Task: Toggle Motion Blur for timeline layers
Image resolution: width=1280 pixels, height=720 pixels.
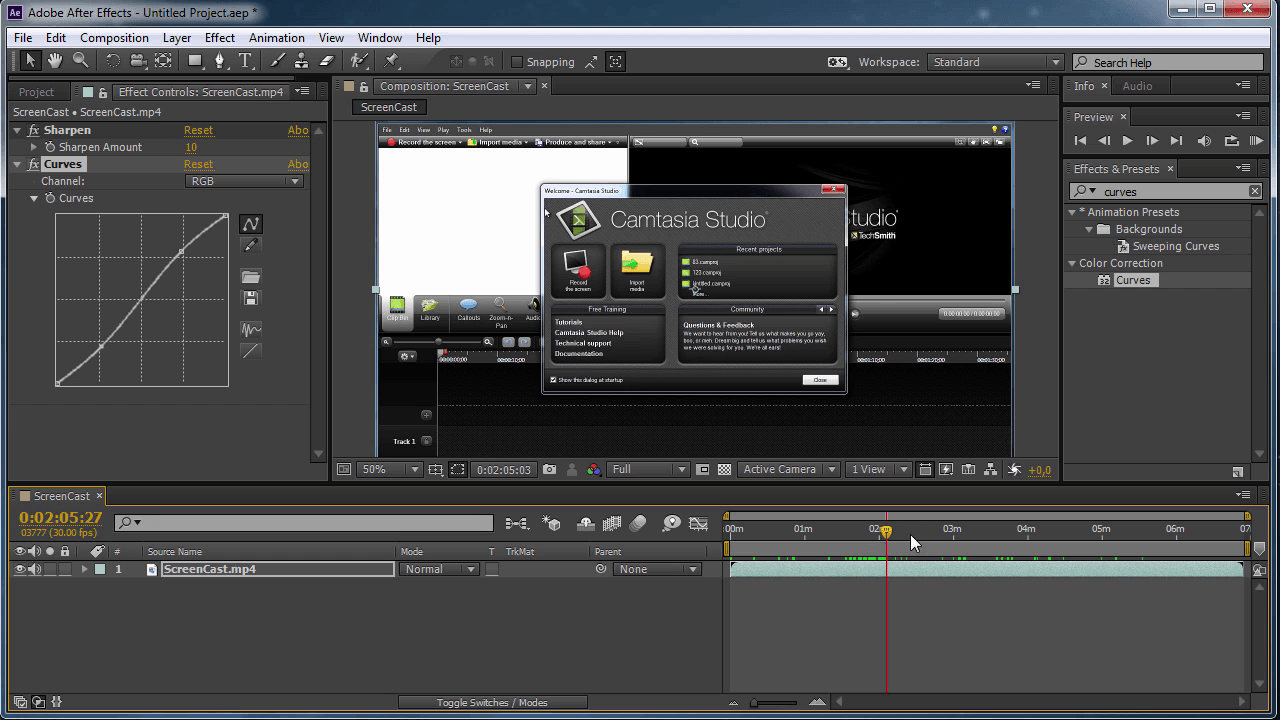Action: click(x=638, y=523)
